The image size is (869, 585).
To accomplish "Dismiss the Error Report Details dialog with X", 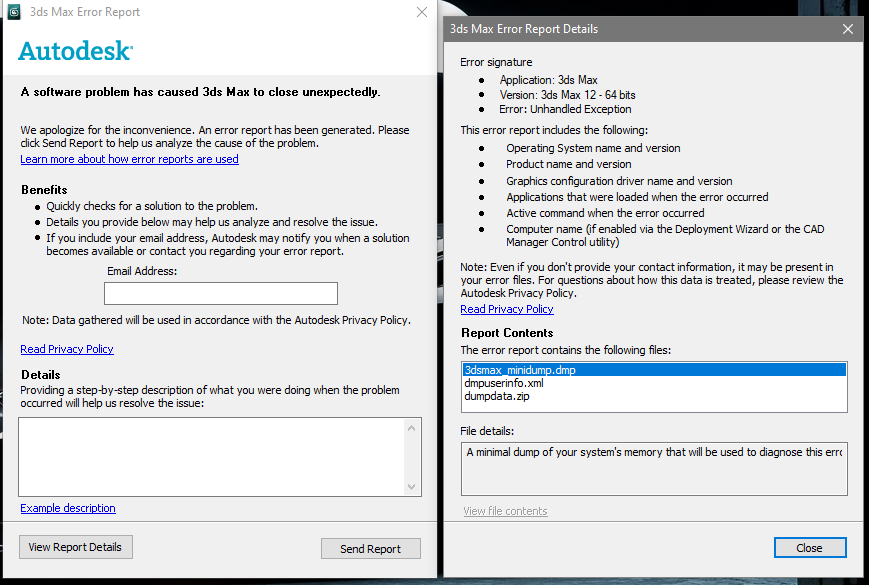I will pyautogui.click(x=847, y=28).
